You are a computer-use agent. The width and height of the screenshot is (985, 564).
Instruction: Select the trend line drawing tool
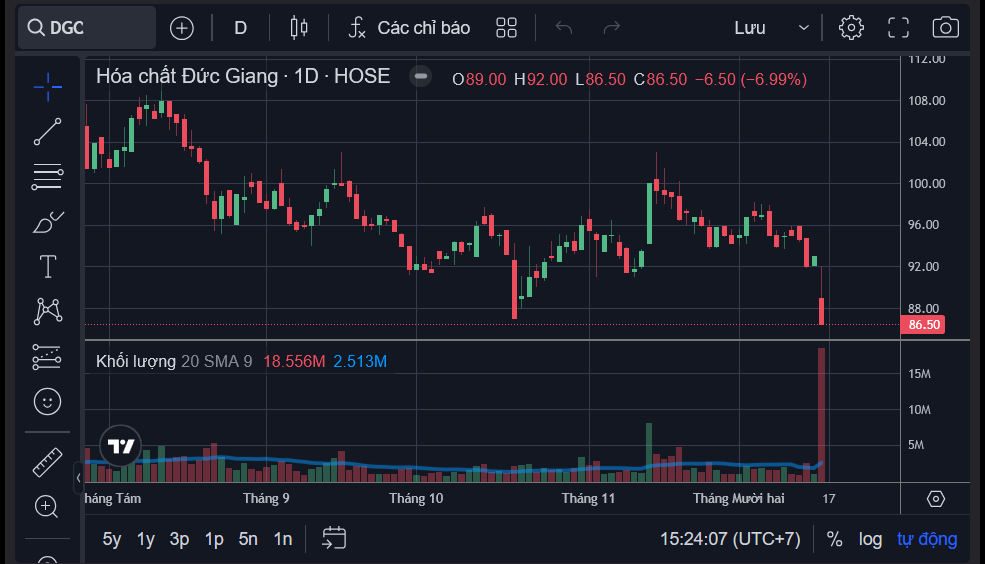pyautogui.click(x=47, y=131)
